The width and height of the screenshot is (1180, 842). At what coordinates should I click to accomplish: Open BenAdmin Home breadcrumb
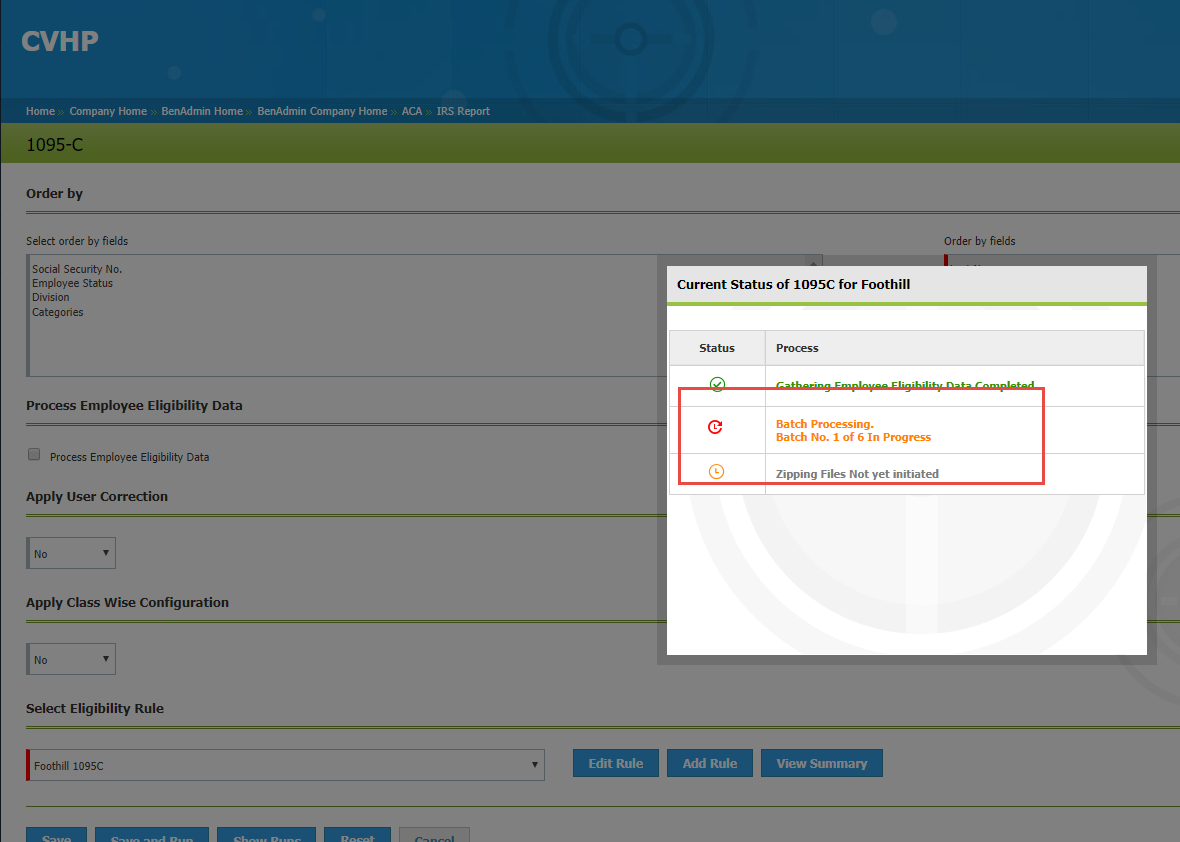click(202, 111)
